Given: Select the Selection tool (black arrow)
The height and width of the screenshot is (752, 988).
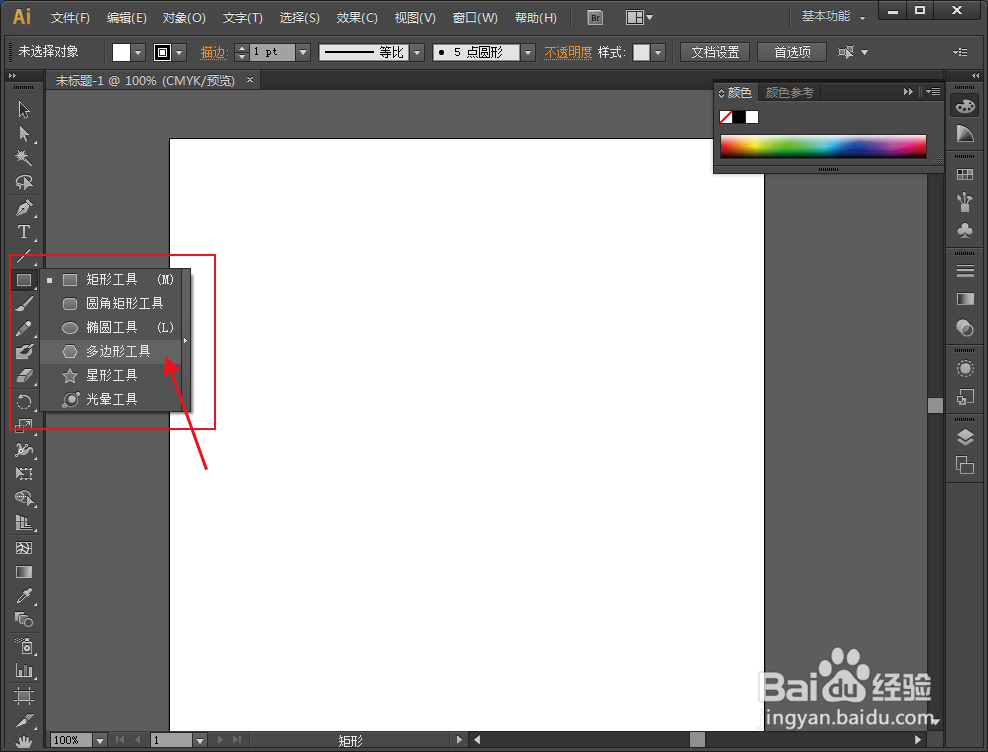Looking at the screenshot, I should (x=24, y=110).
